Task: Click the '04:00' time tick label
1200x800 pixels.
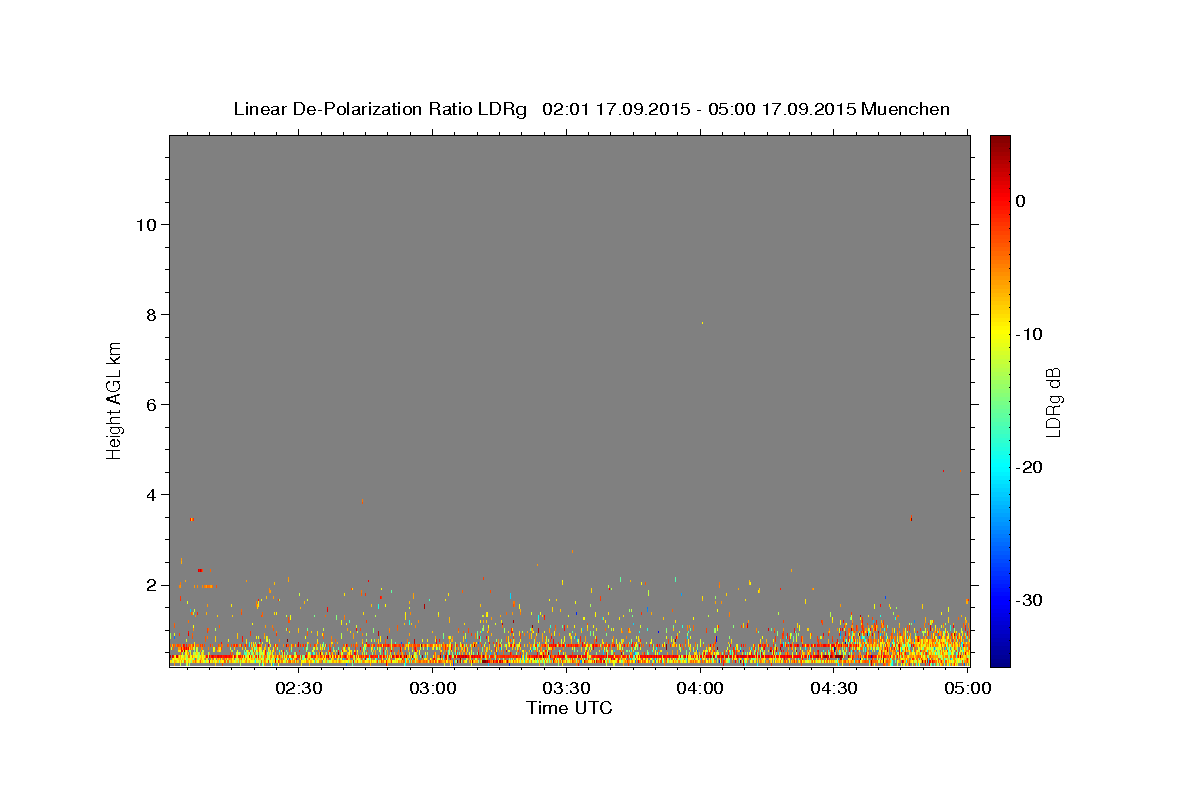Action: [700, 688]
